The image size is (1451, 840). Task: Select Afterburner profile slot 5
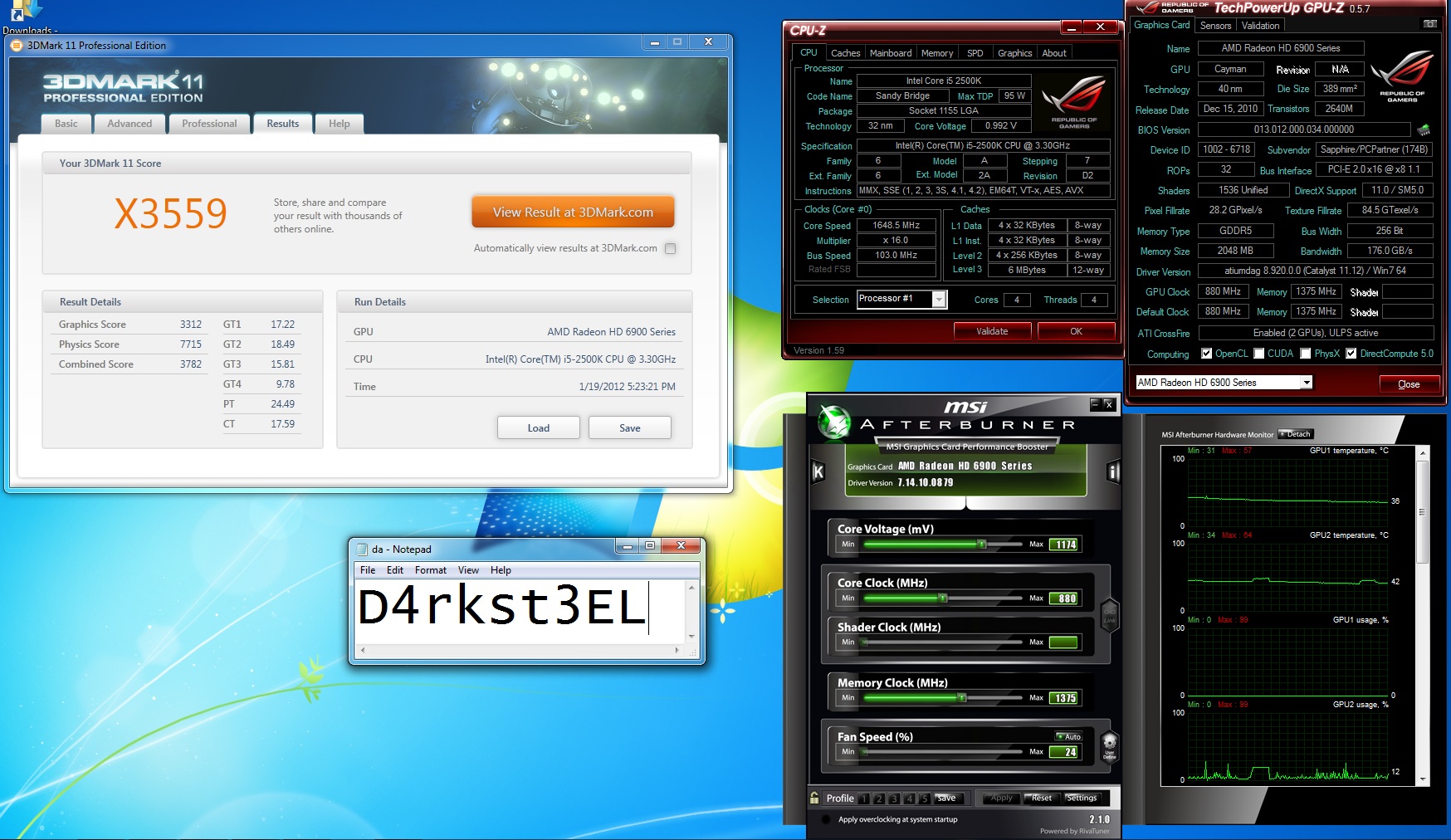click(924, 798)
